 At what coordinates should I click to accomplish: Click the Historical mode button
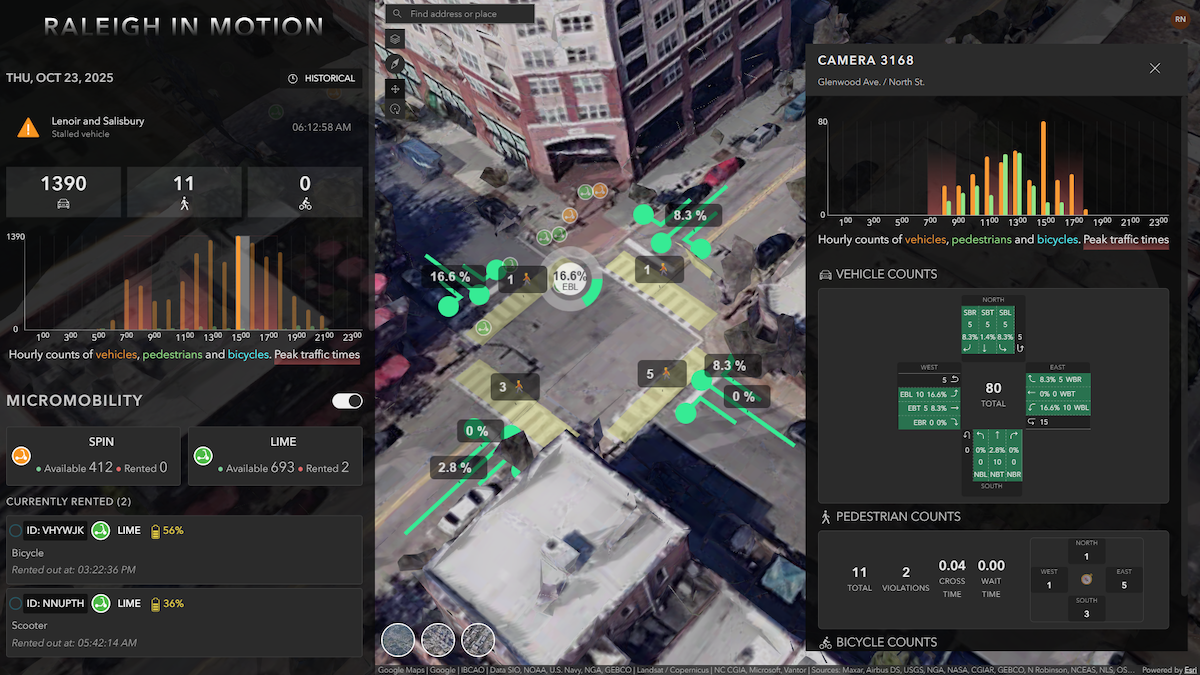(321, 78)
